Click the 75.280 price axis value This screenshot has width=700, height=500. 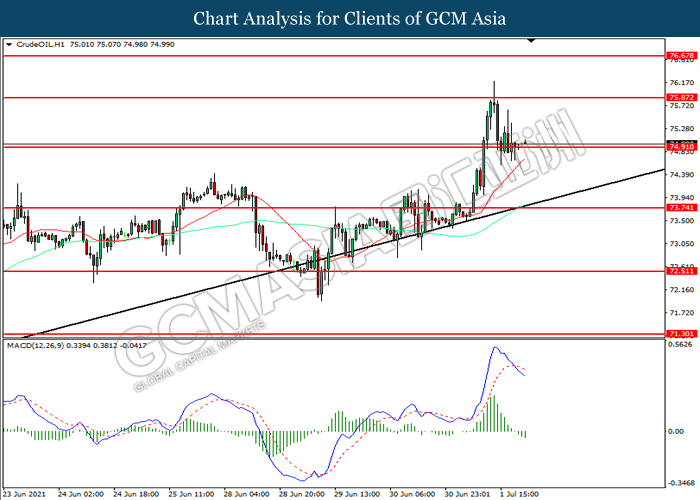pyautogui.click(x=682, y=129)
